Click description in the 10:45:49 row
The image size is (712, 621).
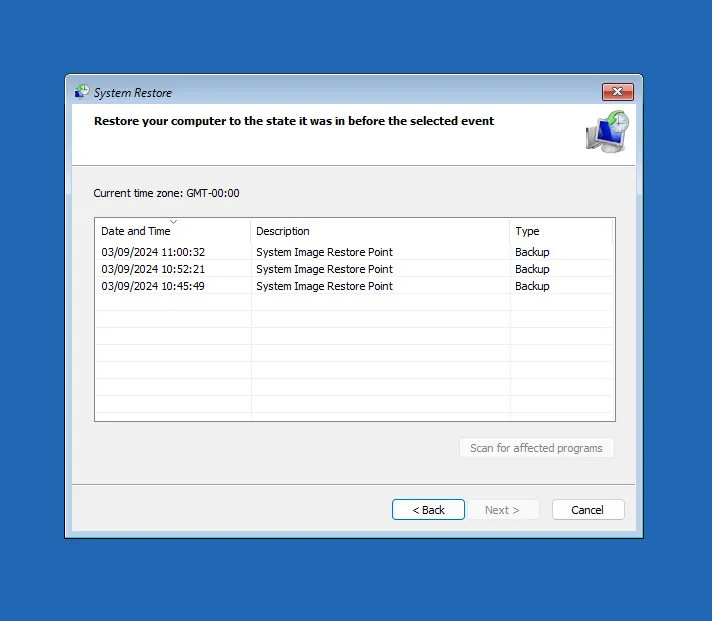[324, 286]
